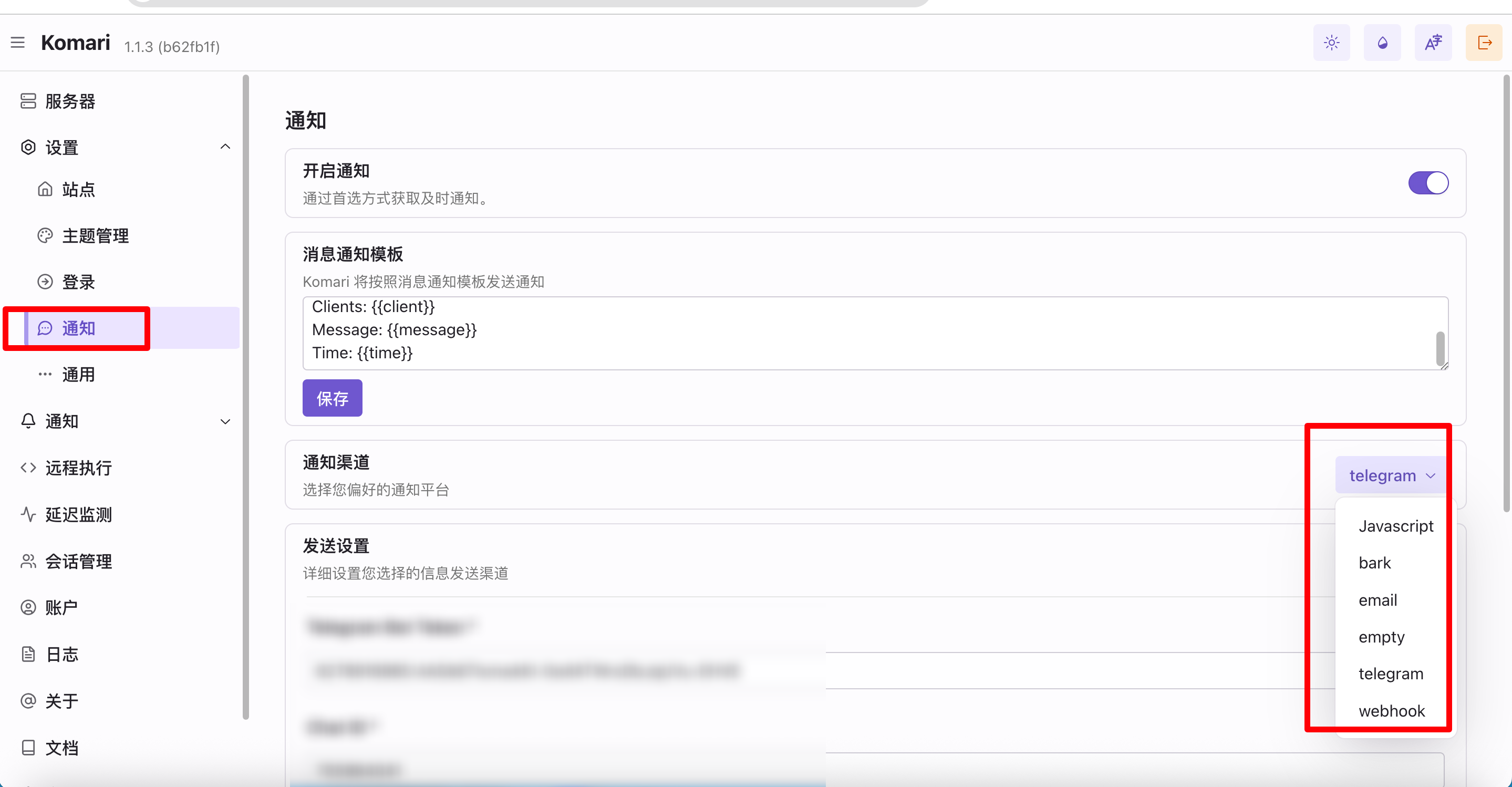Click the 保存 save button

(332, 398)
